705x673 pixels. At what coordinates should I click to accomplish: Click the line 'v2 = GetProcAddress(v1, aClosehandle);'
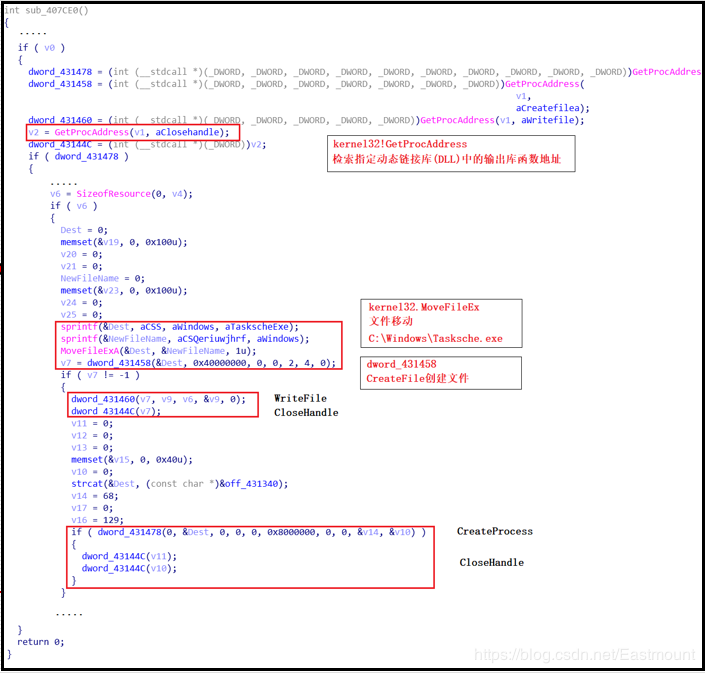129,132
